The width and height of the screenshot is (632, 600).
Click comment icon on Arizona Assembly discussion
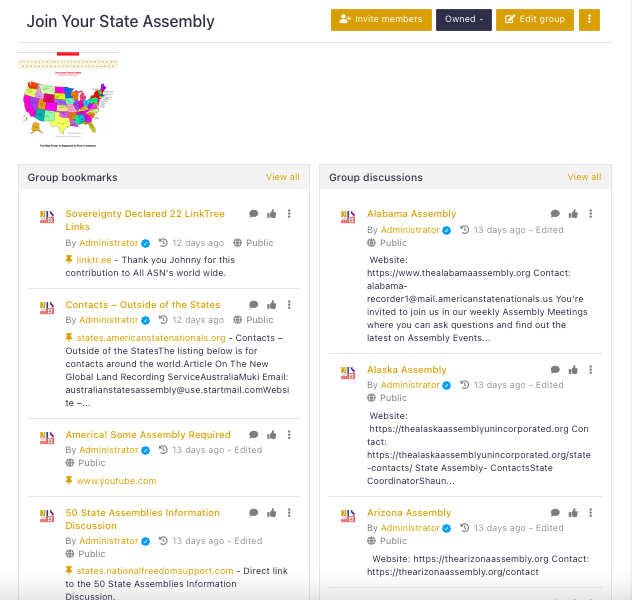[x=555, y=512]
